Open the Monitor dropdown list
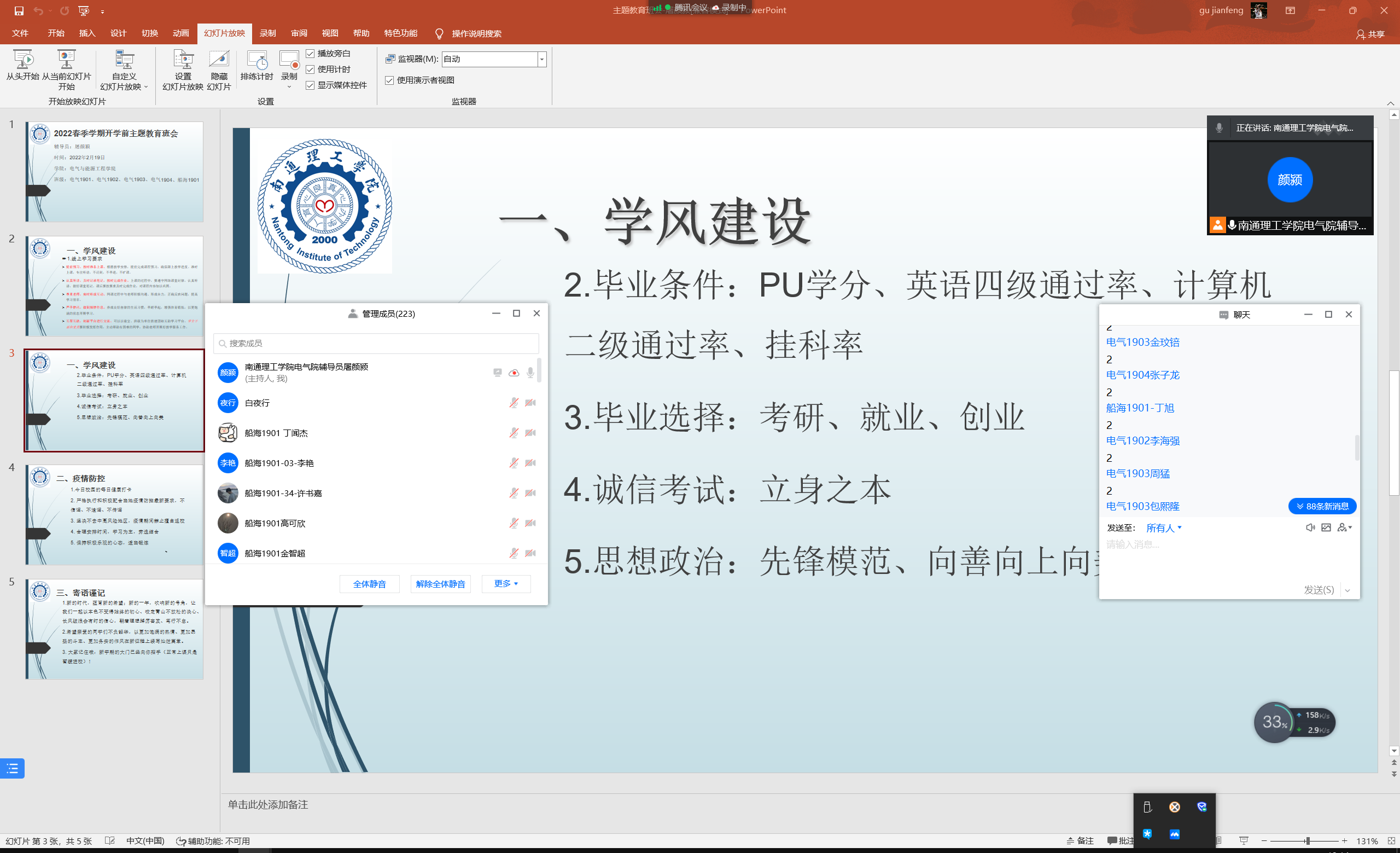Screen dimensions: 1400x853 (x=542, y=59)
